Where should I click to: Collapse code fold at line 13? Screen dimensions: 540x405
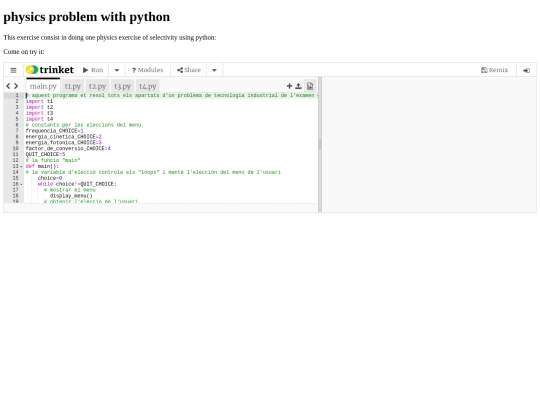(21, 166)
